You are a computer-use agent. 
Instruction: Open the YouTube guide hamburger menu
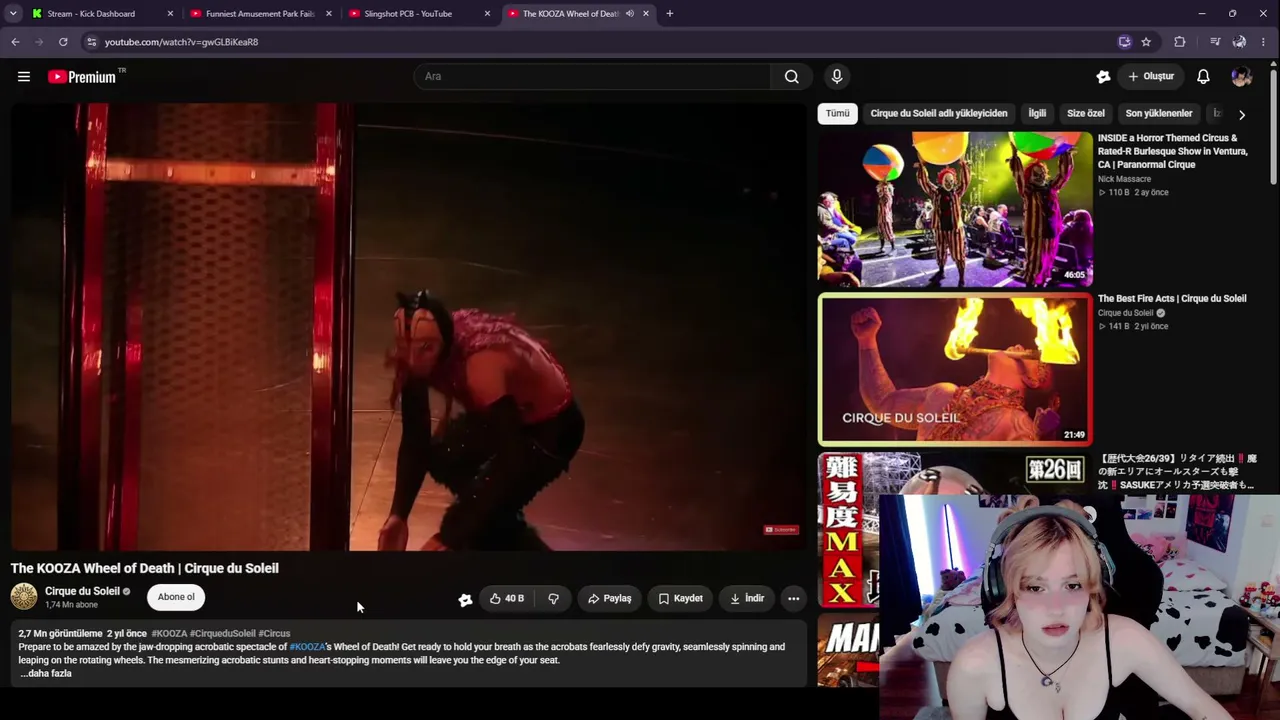point(24,76)
